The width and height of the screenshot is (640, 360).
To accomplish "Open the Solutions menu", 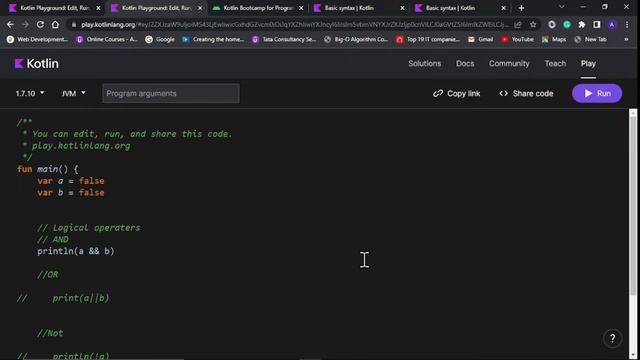I will pos(424,64).
